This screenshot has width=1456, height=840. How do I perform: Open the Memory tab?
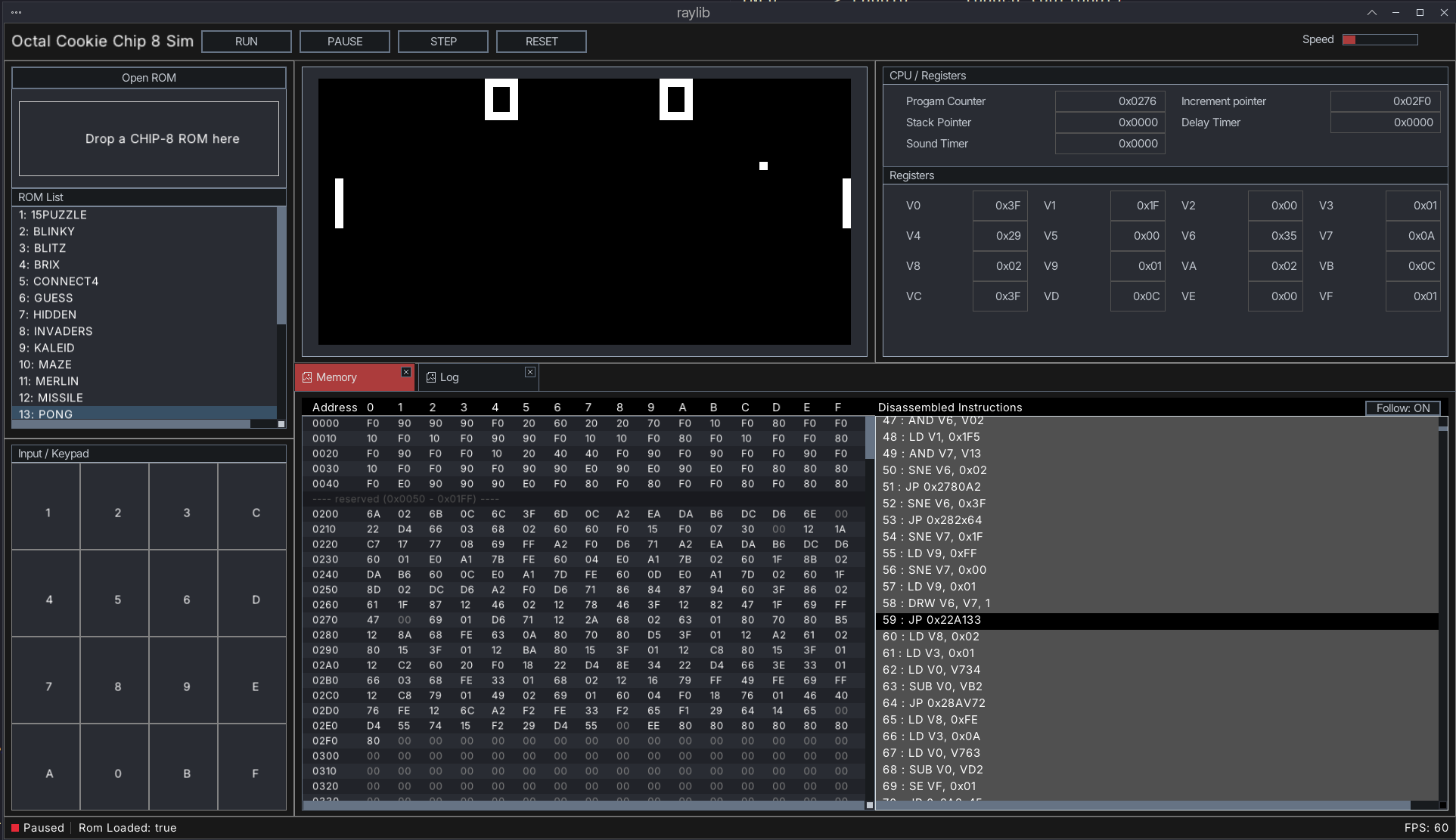(355, 377)
